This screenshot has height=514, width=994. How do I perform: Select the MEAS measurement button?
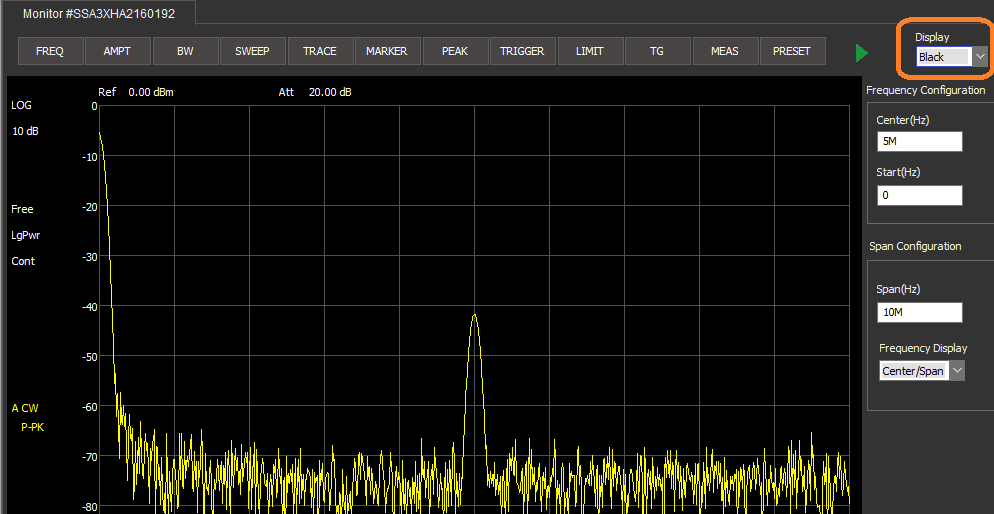coord(724,51)
